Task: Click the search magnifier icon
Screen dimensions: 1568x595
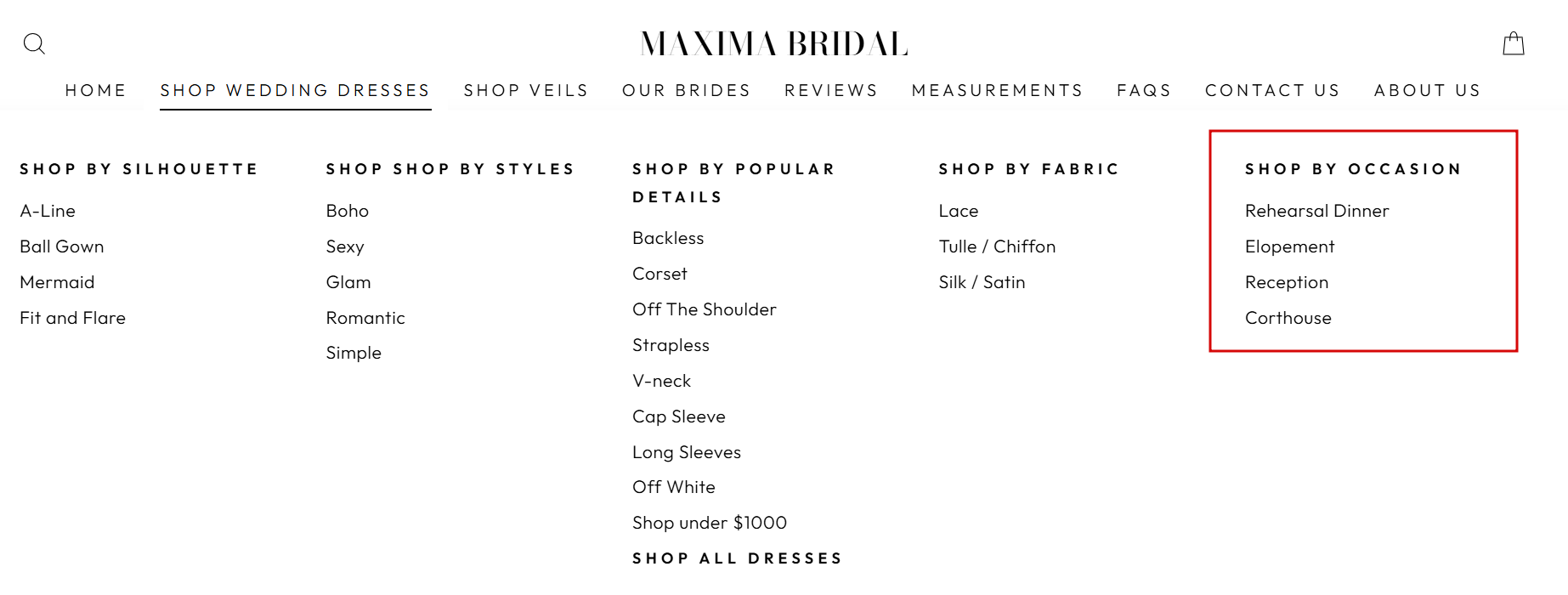Action: (x=34, y=43)
